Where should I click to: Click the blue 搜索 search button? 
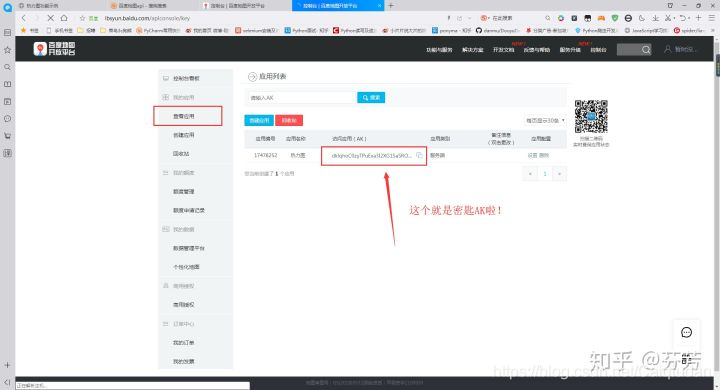click(371, 97)
